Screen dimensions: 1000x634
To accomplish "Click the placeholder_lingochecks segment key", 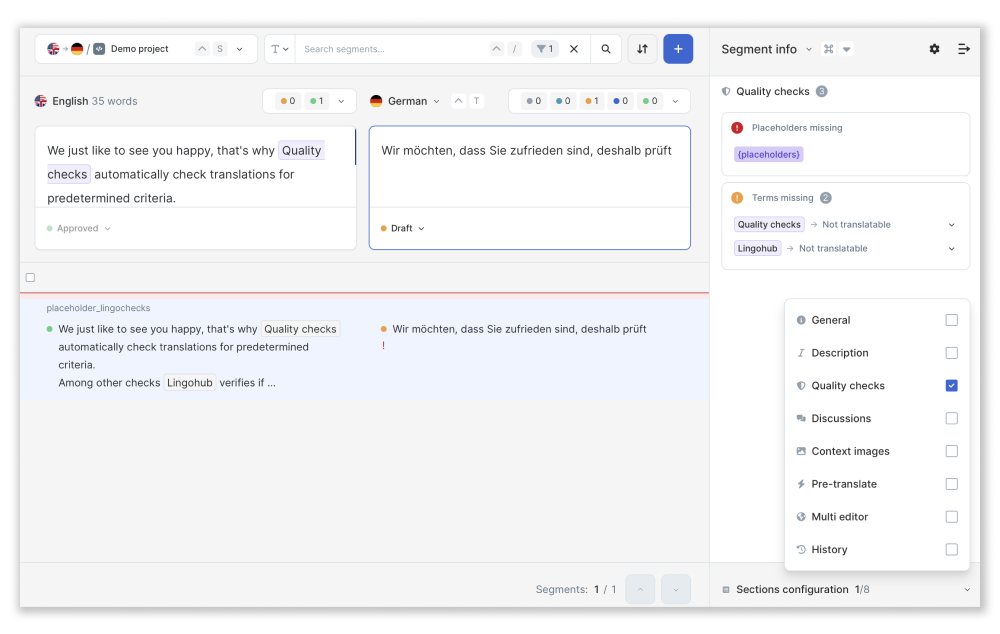I will tap(98, 308).
